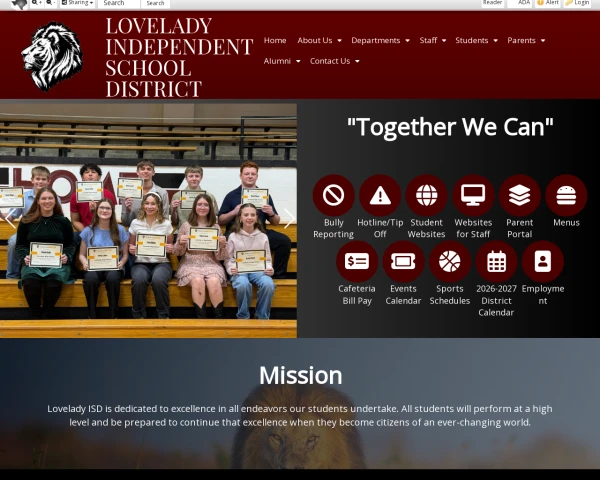The image size is (600, 480).
Task: Open the Alert button
Action: point(548,3)
